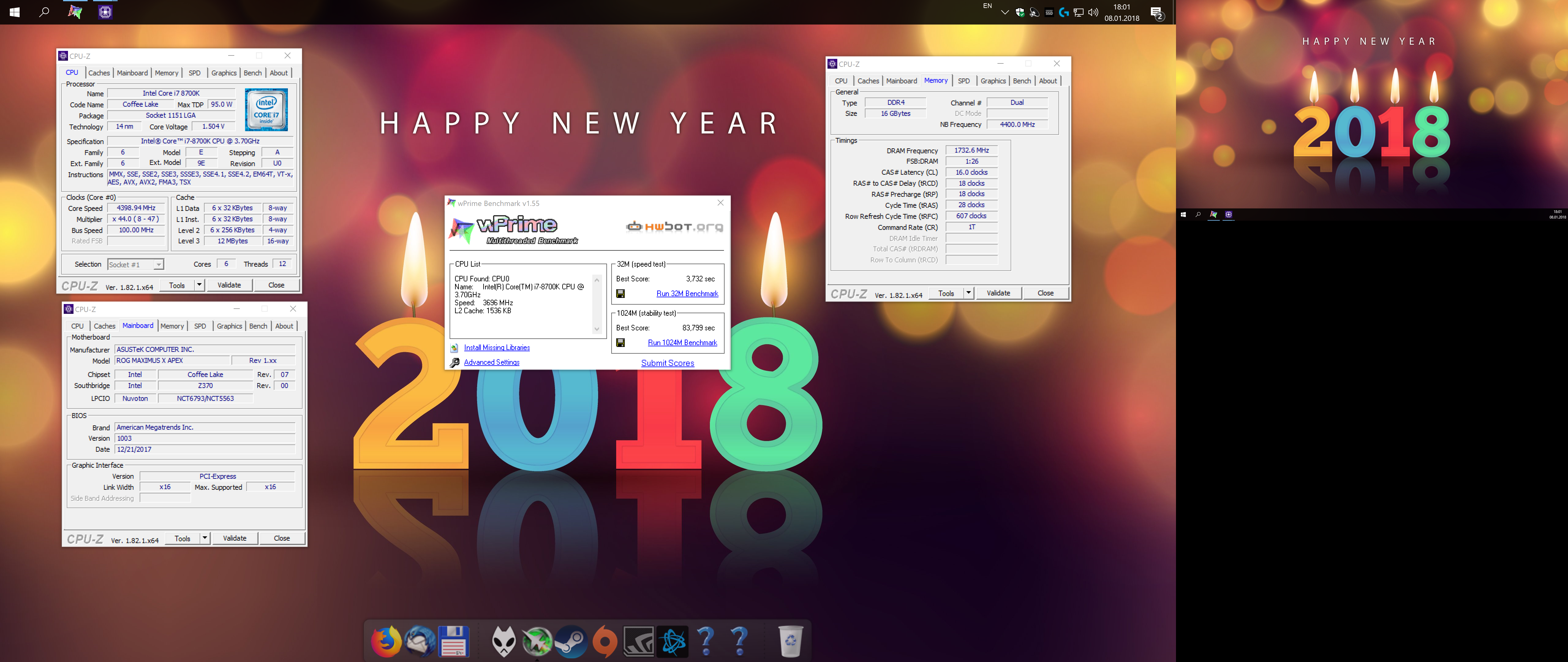Run the 32M Benchmark in wPrime

coord(687,294)
